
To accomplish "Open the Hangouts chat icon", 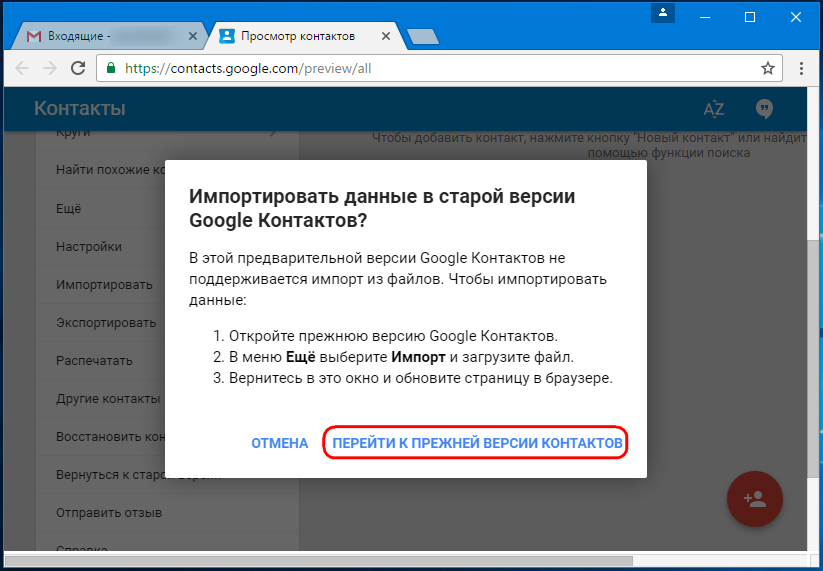I will coord(764,109).
